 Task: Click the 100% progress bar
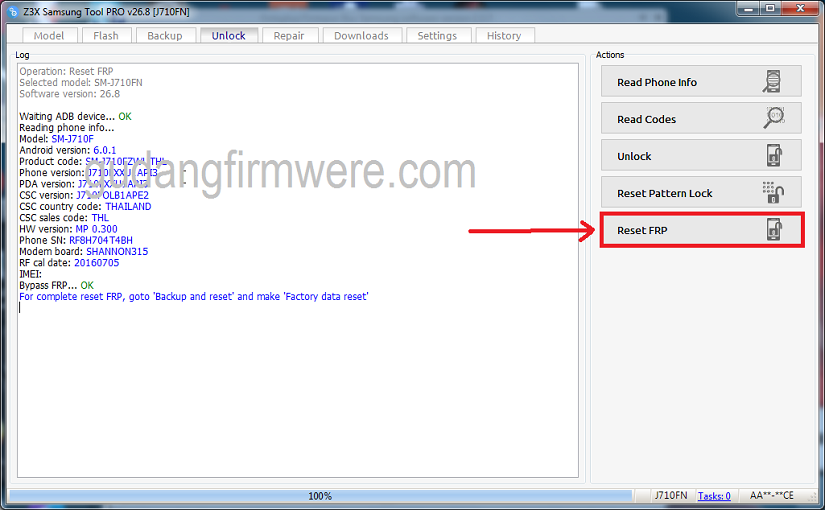click(320, 496)
